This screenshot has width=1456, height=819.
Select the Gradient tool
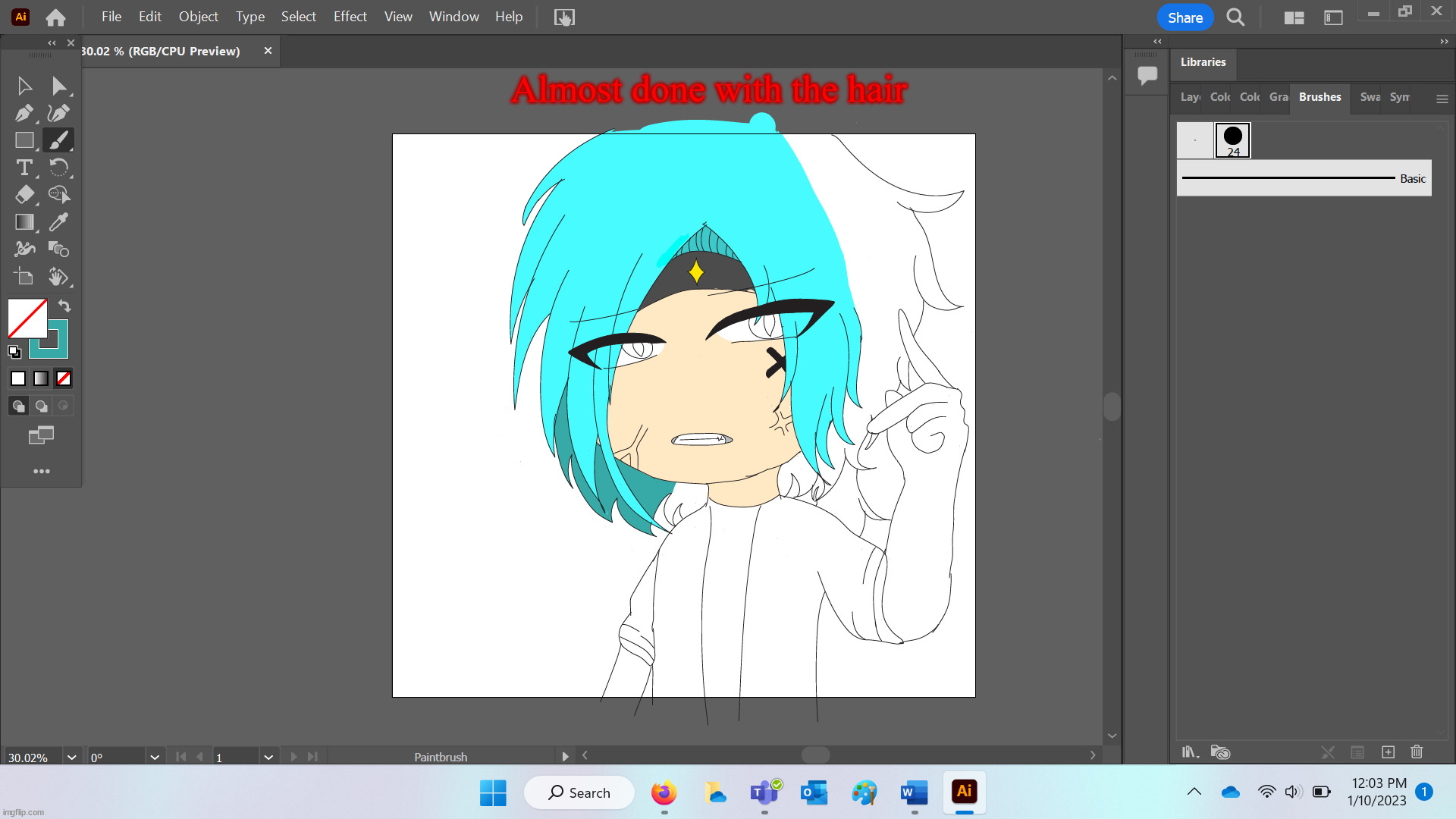pyautogui.click(x=24, y=222)
